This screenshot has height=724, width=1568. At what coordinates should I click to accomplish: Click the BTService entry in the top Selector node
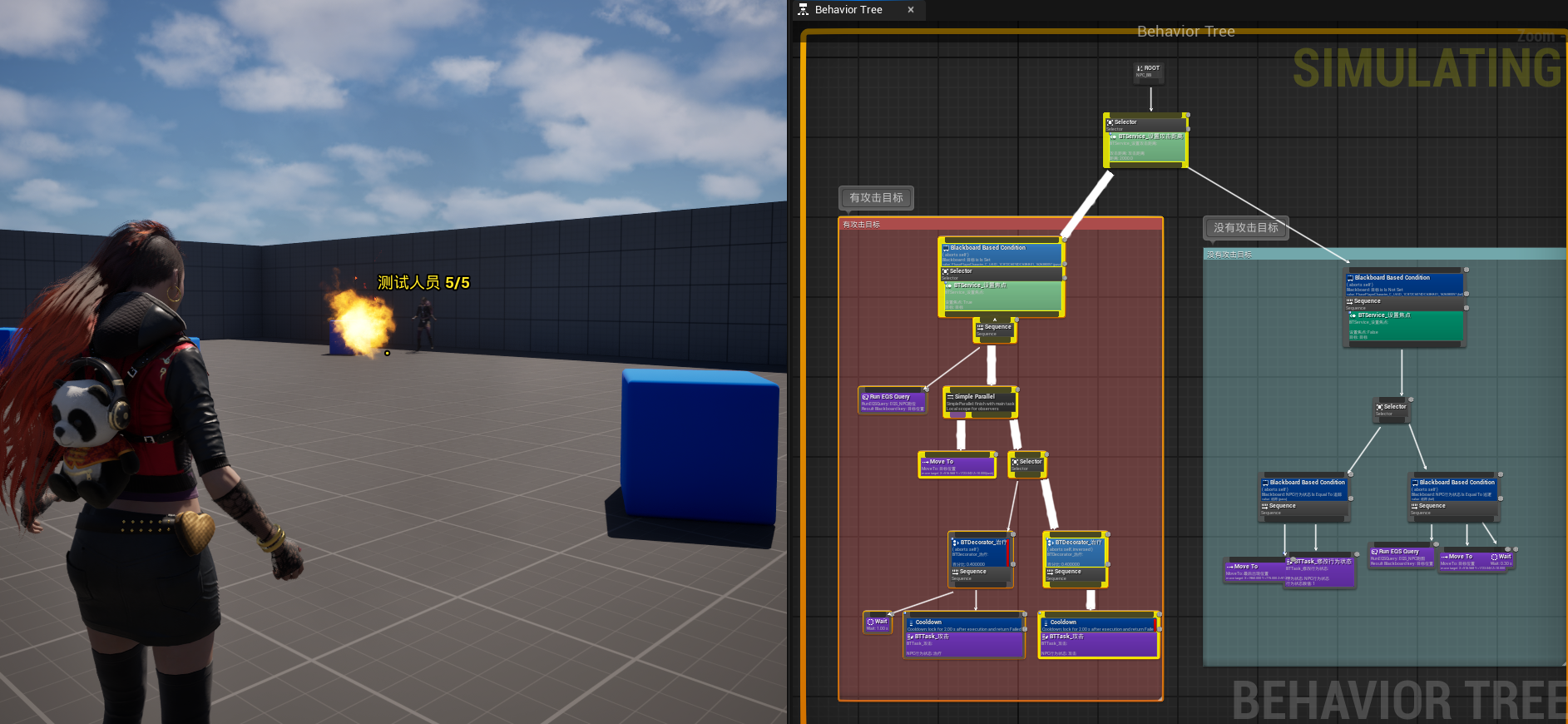[1146, 147]
